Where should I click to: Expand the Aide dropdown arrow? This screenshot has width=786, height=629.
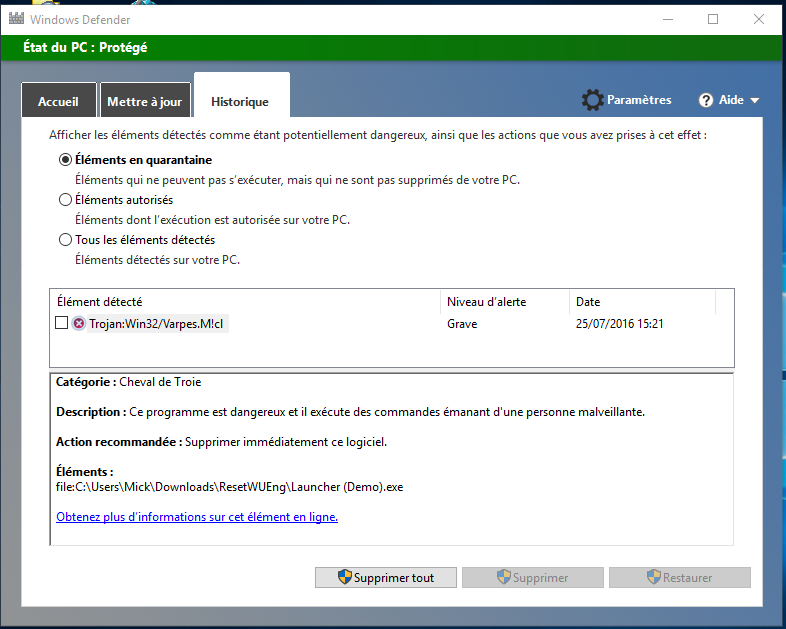pos(755,101)
